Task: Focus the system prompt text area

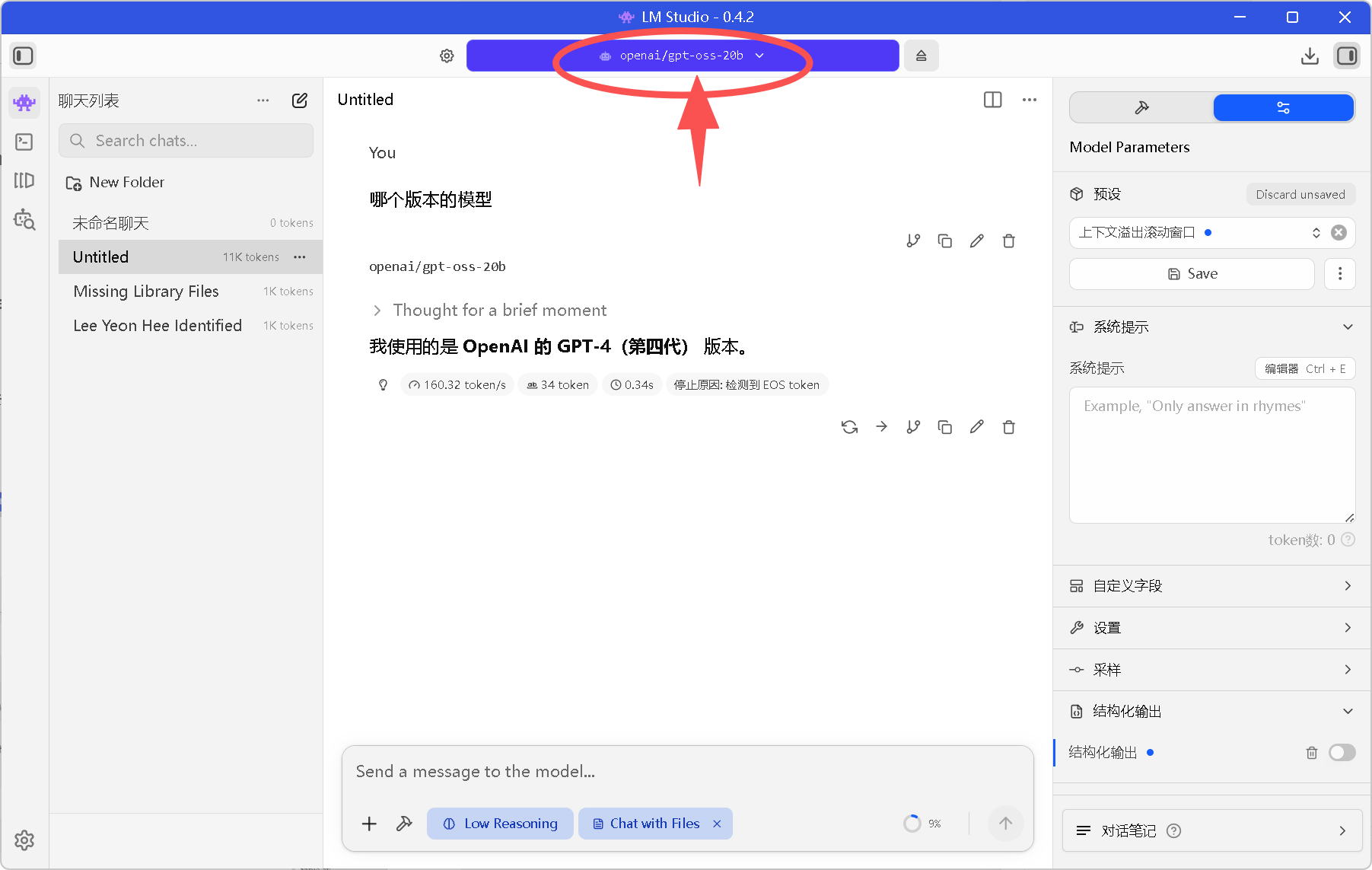Action: pyautogui.click(x=1212, y=455)
